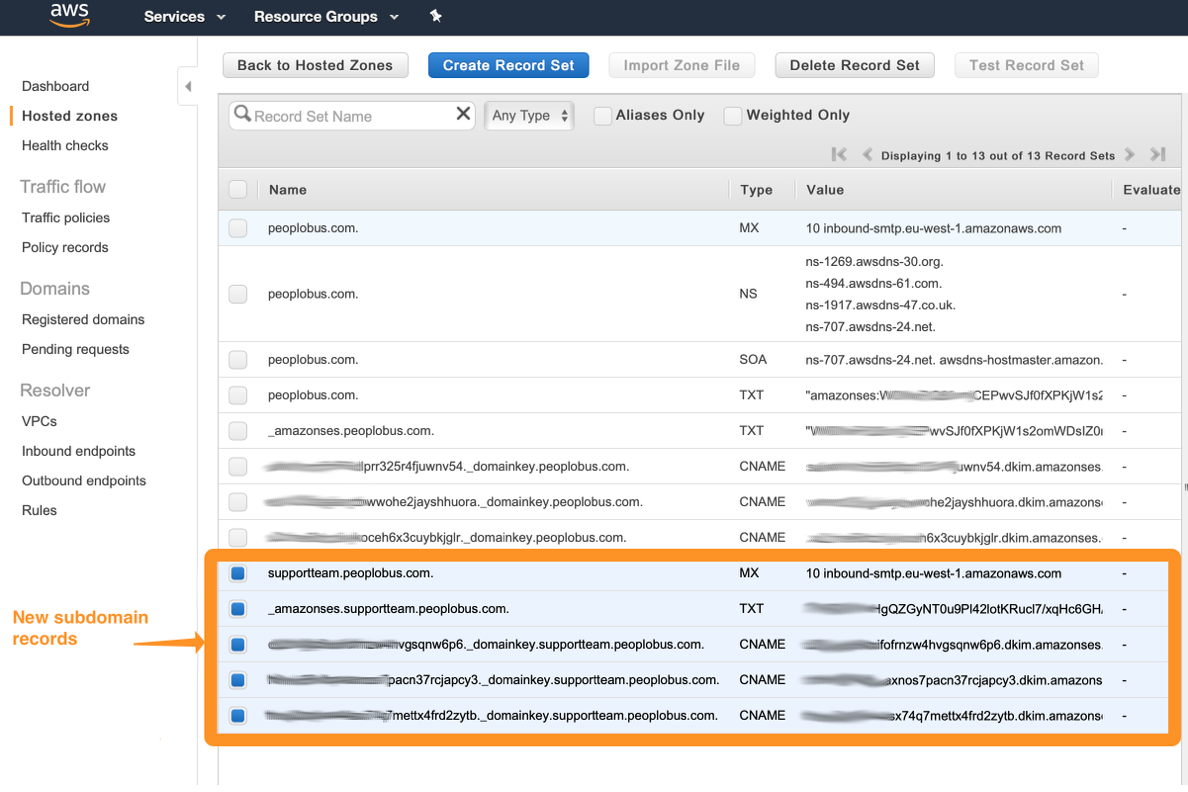Select the peoplobus.com MX record checkbox
This screenshot has width=1188, height=792.
pyautogui.click(x=238, y=228)
